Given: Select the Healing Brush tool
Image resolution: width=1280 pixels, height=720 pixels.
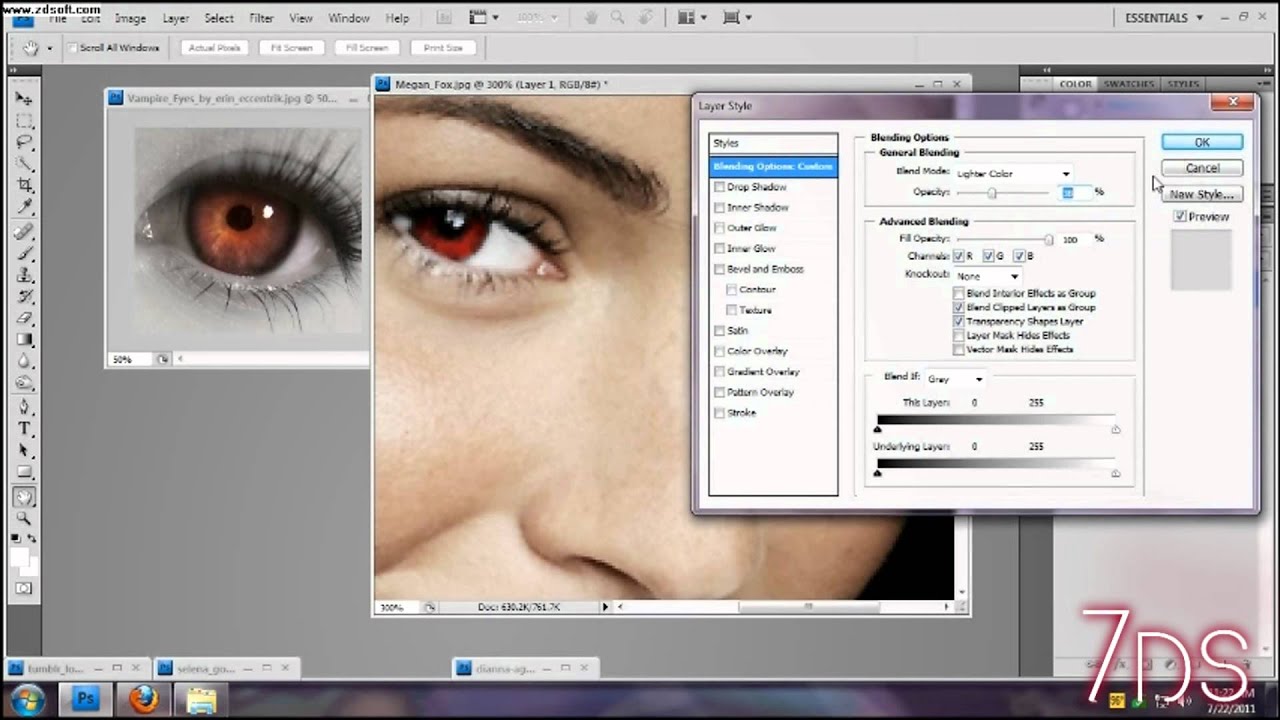Looking at the screenshot, I should point(24,232).
